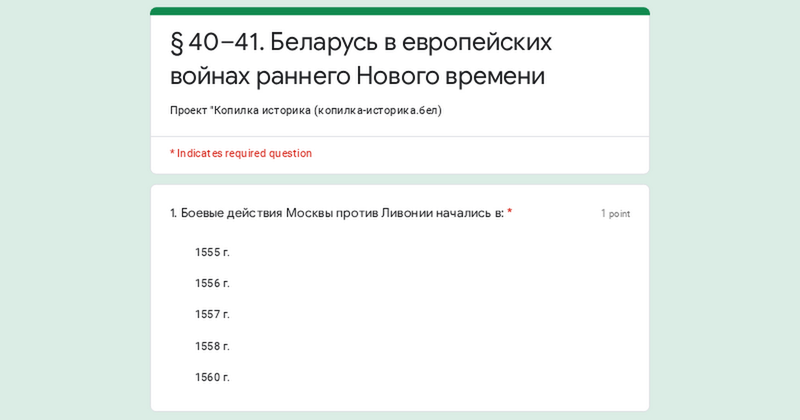This screenshot has height=420, width=800.
Task: Click the "1 point" score label
Action: pos(615,213)
